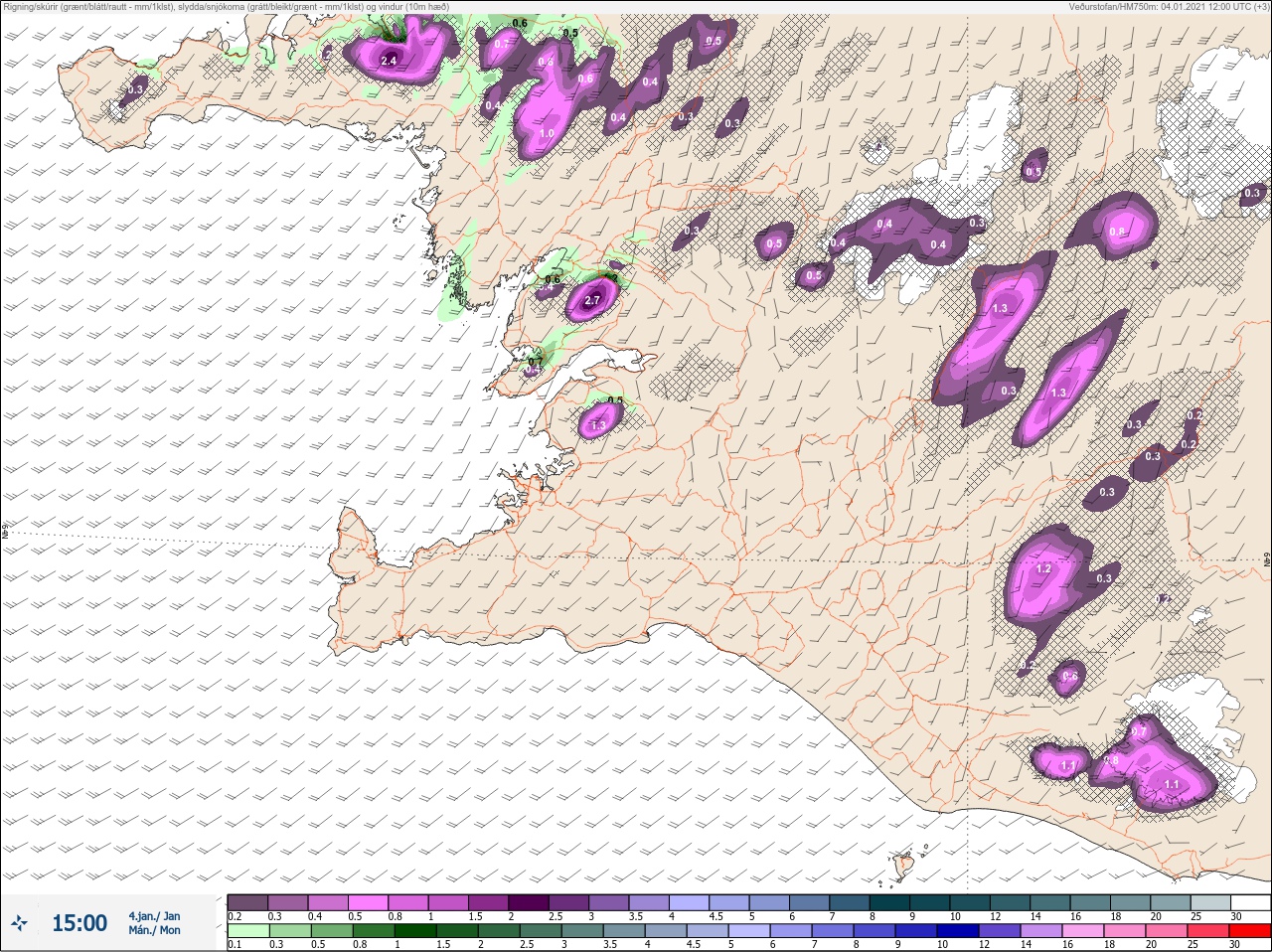Click the dark purple 0.2 snow-scale swatch
The width and height of the screenshot is (1272, 952).
247,901
